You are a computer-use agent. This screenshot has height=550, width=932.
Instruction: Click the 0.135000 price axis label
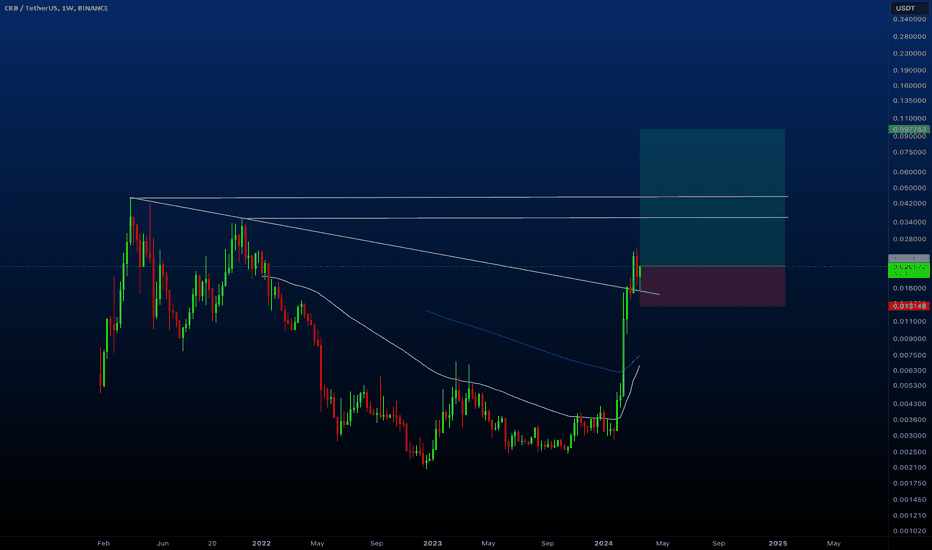(909, 100)
